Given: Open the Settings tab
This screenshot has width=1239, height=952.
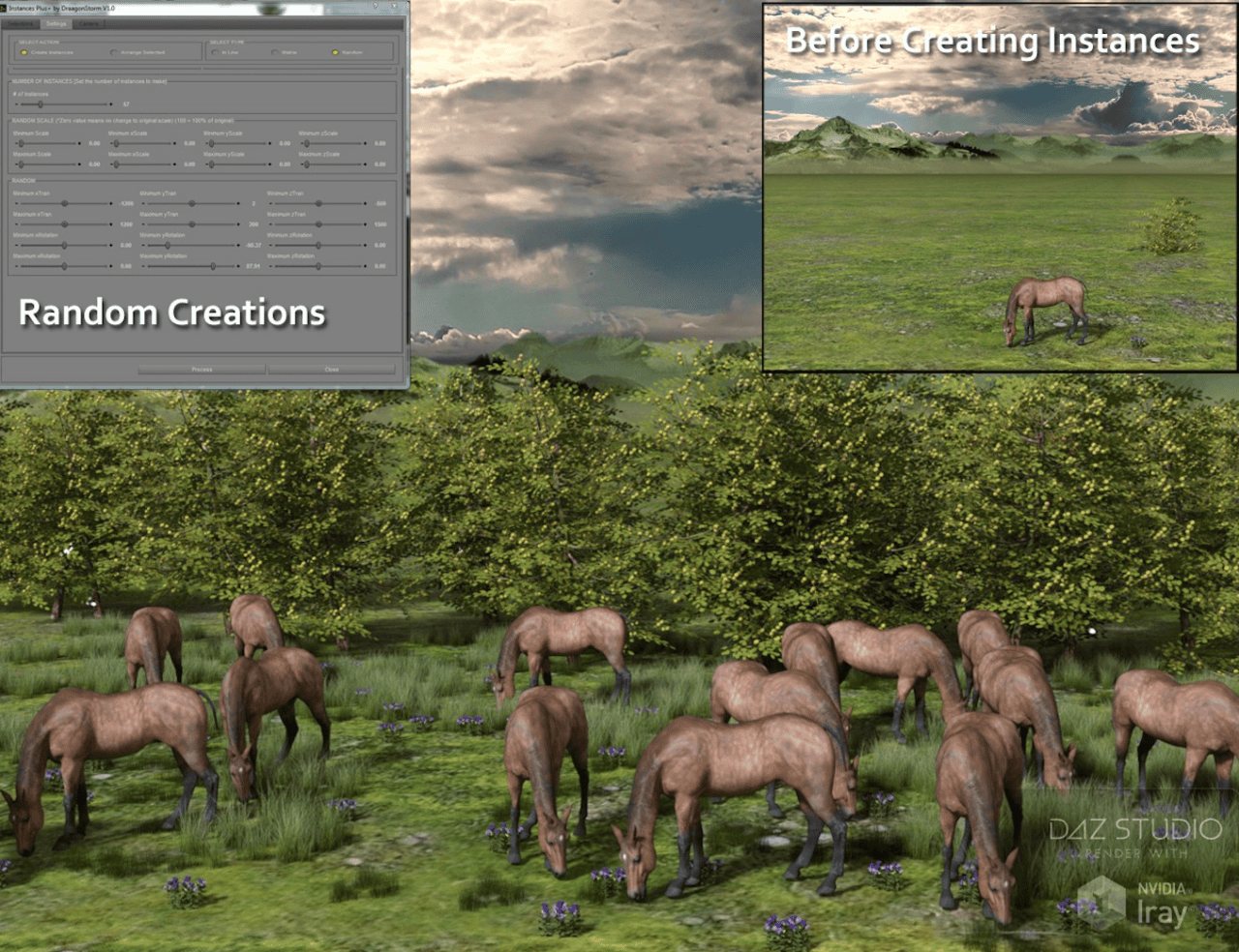Looking at the screenshot, I should point(57,24).
